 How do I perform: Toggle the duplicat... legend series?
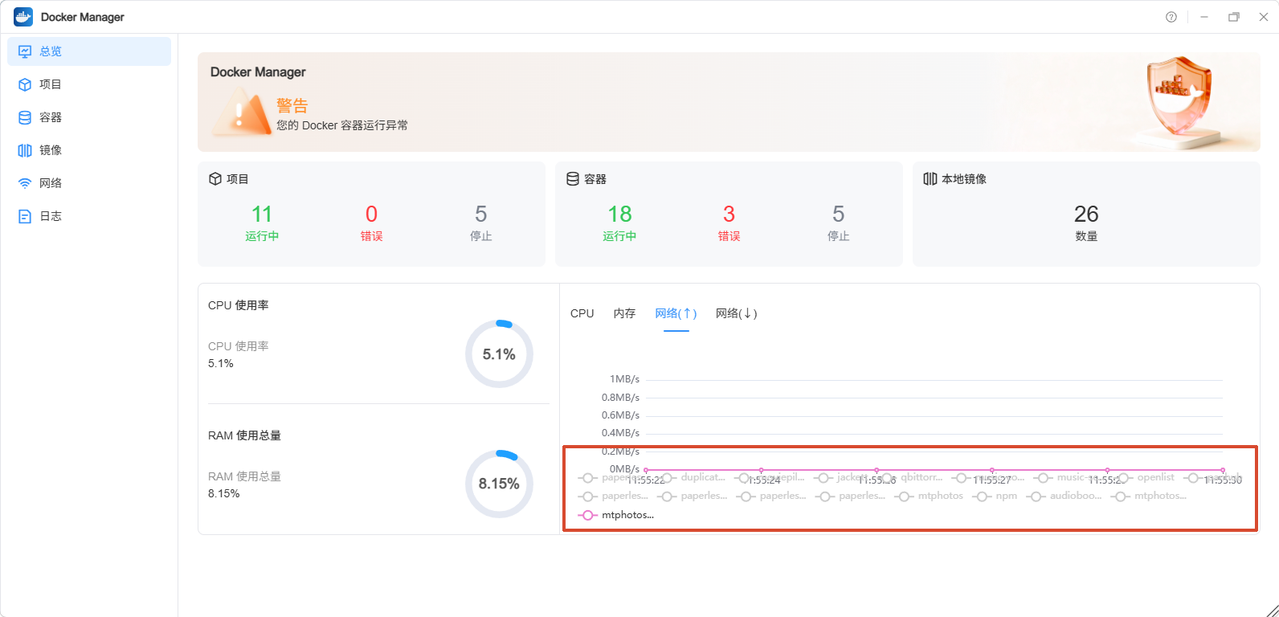[x=693, y=478]
